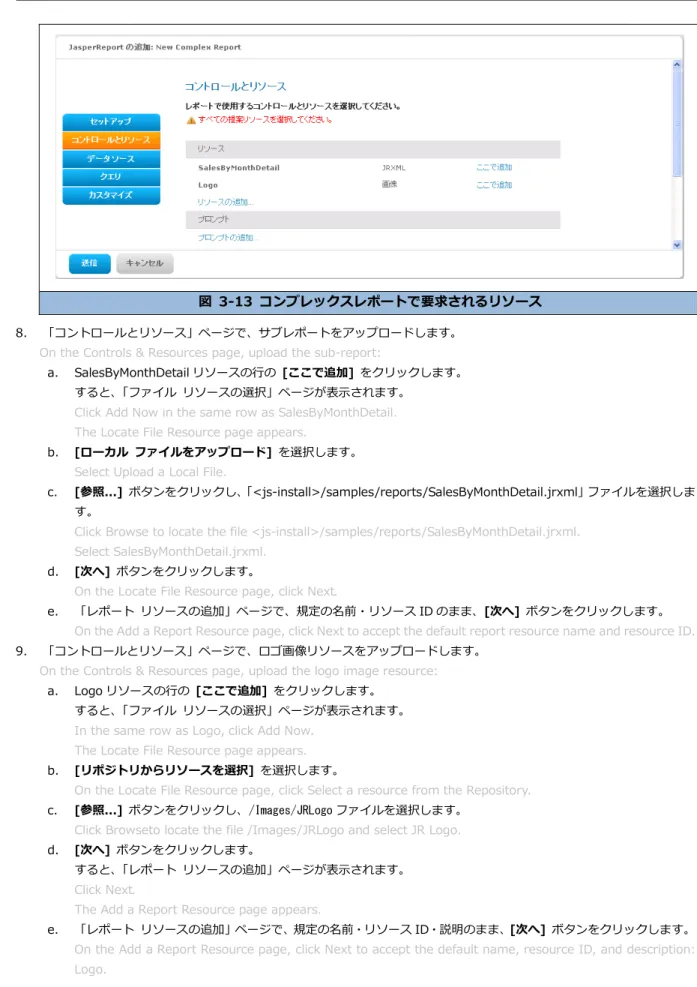Click the dialog title 'JasperReport の追加: New Complex Report'
Image resolution: width=697 pixels, height=987 pixels.
click(x=155, y=47)
